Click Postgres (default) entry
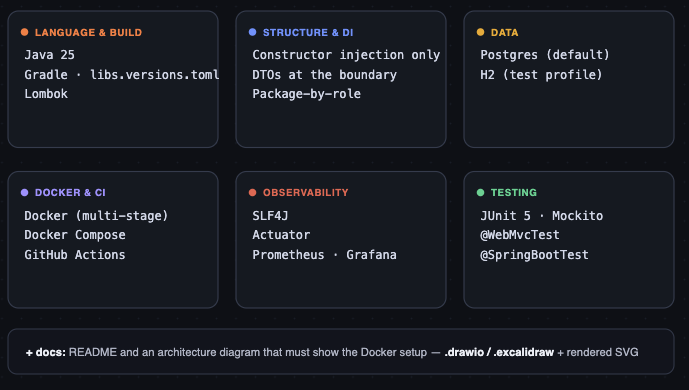 click(545, 55)
